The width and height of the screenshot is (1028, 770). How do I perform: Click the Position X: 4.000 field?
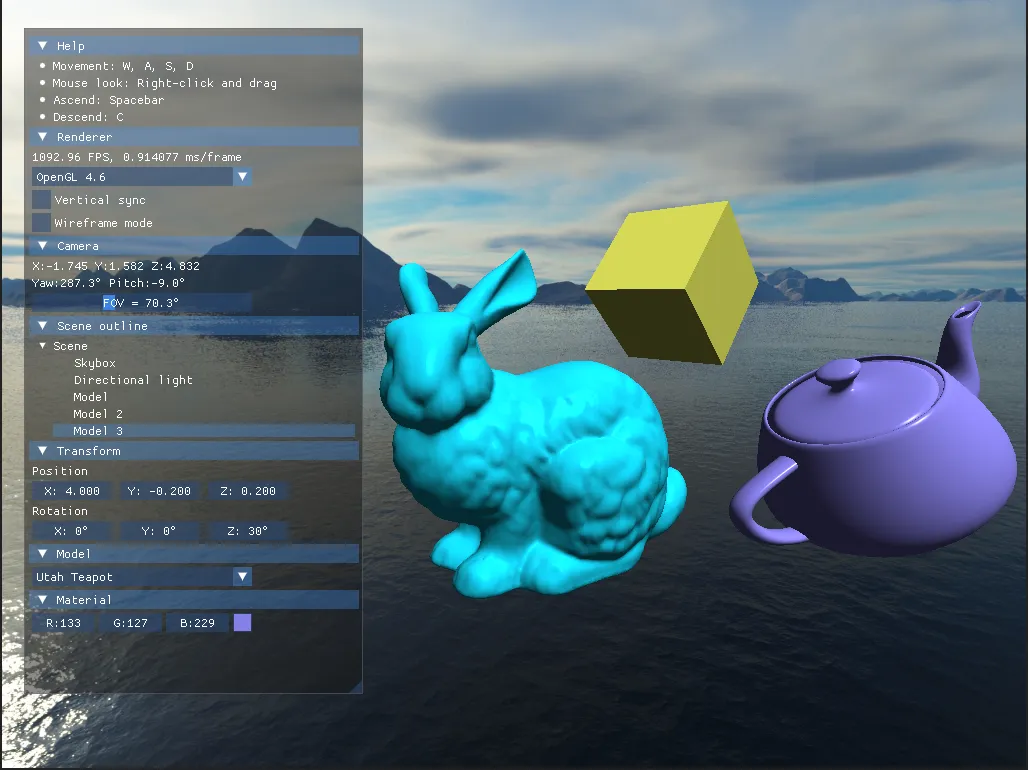pyautogui.click(x=70, y=491)
